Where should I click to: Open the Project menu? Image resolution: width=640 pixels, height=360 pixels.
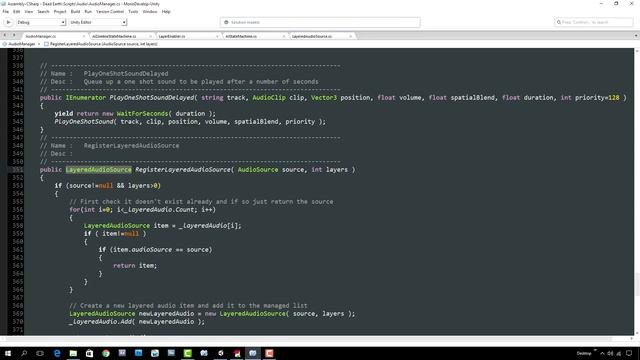pos(60,11)
